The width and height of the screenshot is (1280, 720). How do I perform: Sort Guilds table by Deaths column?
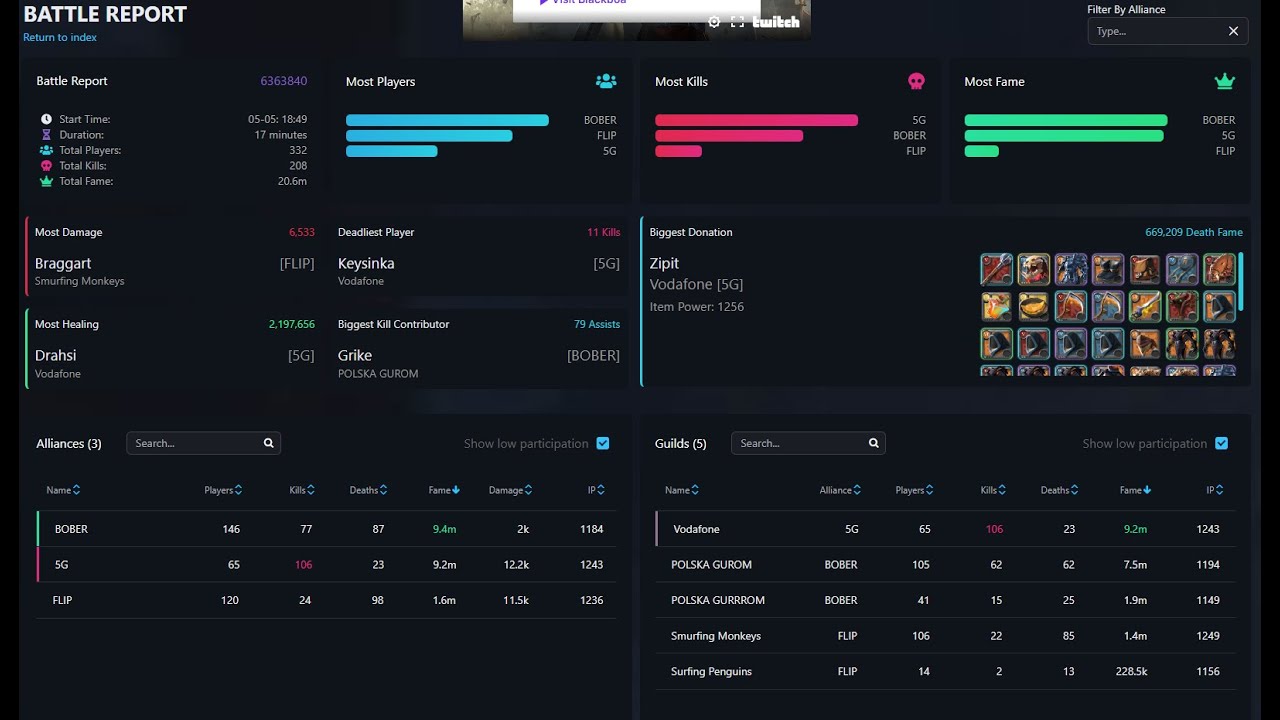(x=1059, y=490)
